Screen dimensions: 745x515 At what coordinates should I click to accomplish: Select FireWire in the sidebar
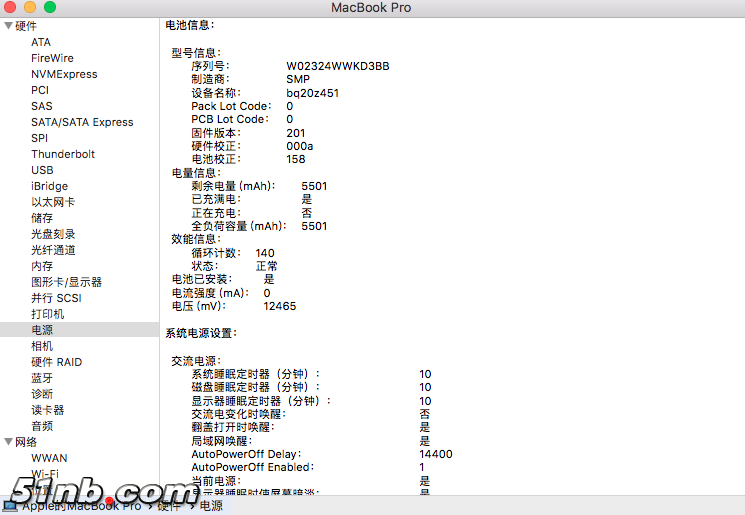pyautogui.click(x=52, y=58)
